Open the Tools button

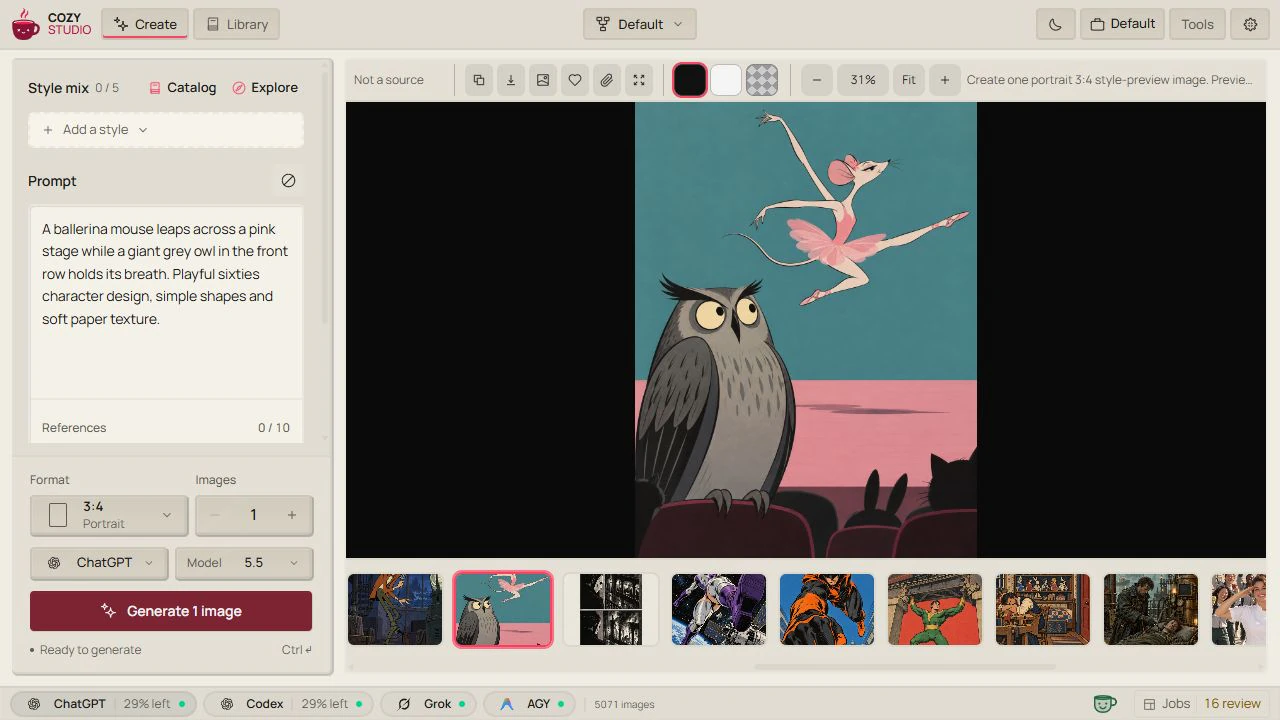pyautogui.click(x=1197, y=24)
